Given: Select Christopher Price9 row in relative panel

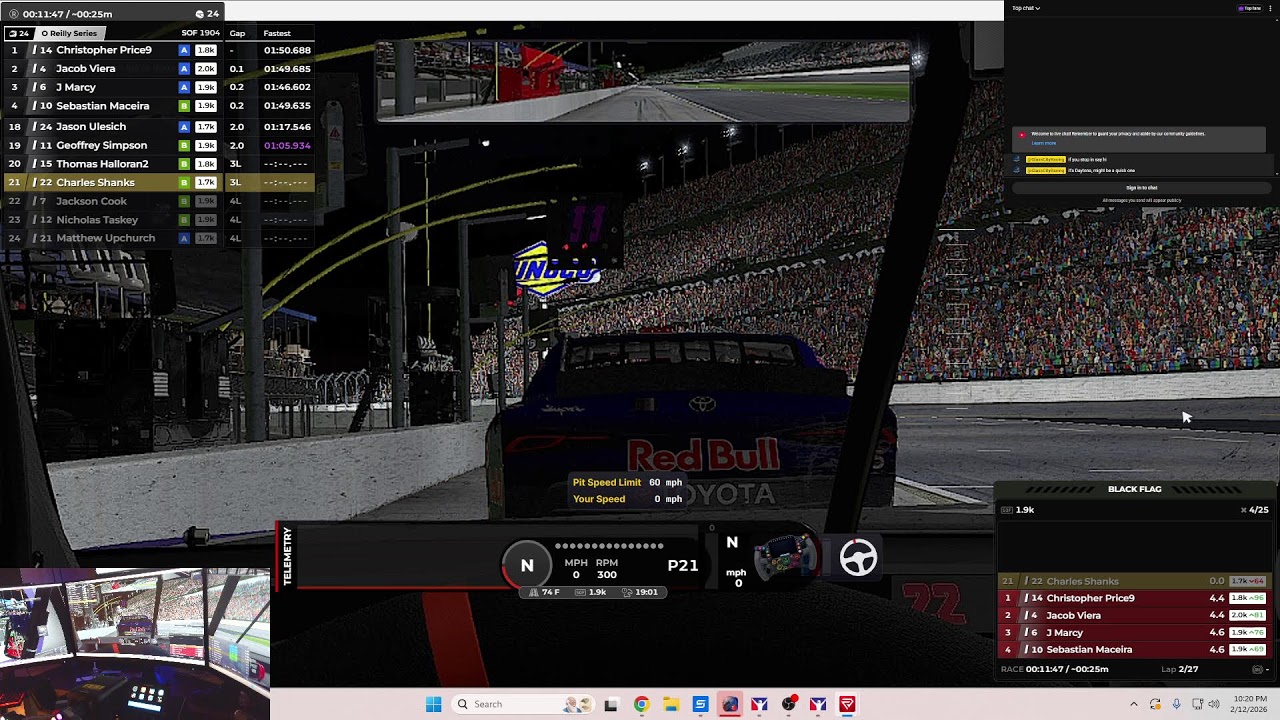Looking at the screenshot, I should (x=1134, y=598).
